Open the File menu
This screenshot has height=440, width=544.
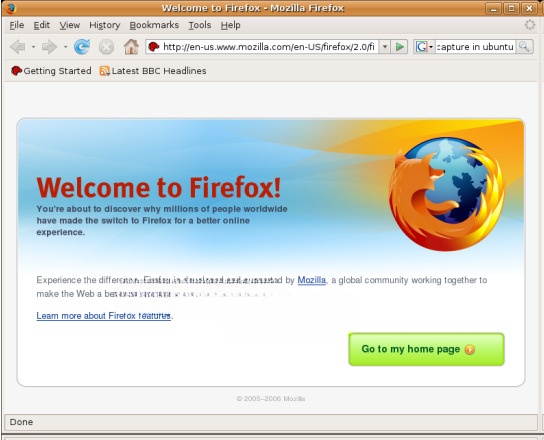pos(17,25)
